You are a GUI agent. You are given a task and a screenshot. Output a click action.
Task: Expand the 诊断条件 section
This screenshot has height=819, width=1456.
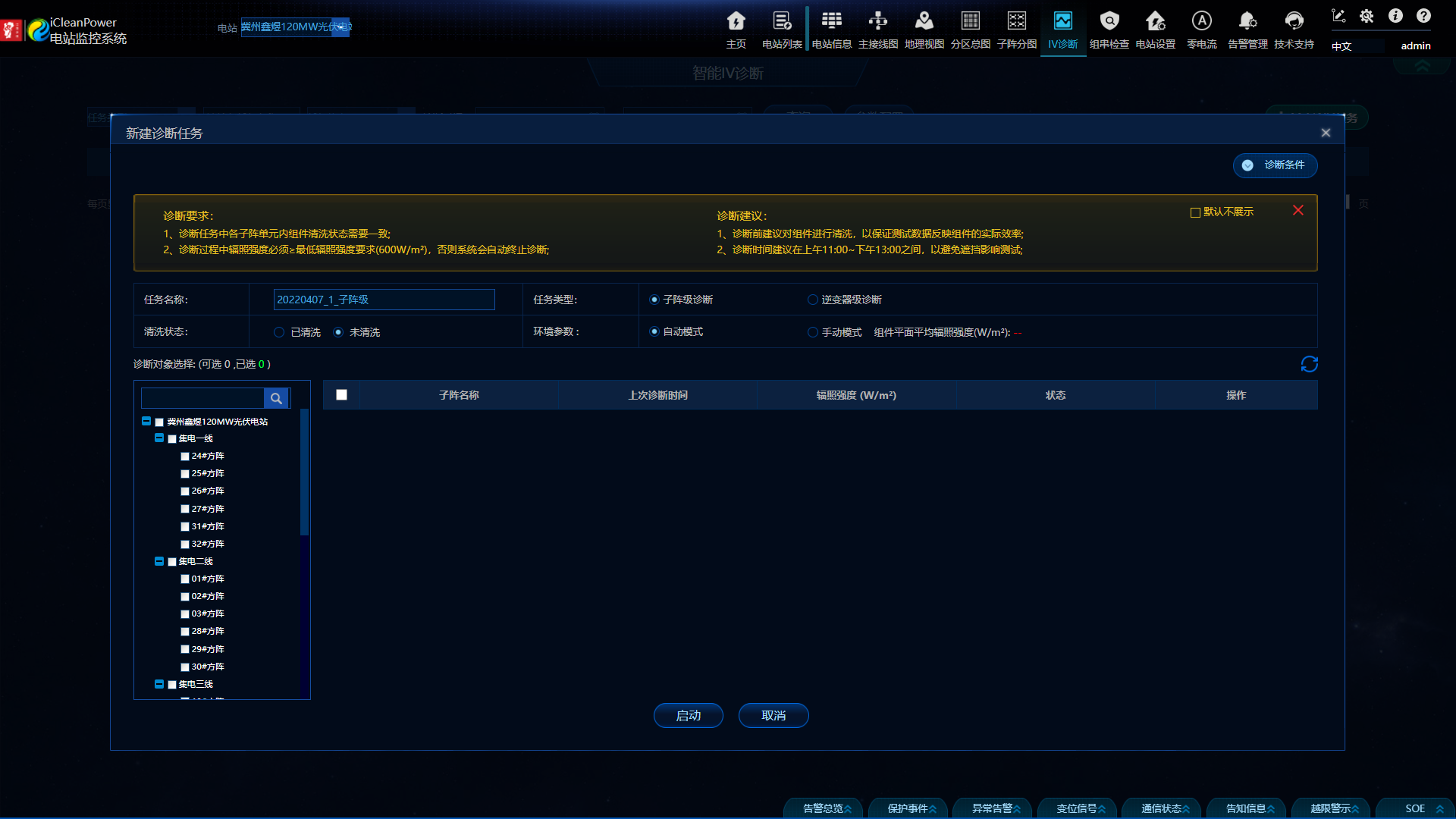pyautogui.click(x=1275, y=165)
